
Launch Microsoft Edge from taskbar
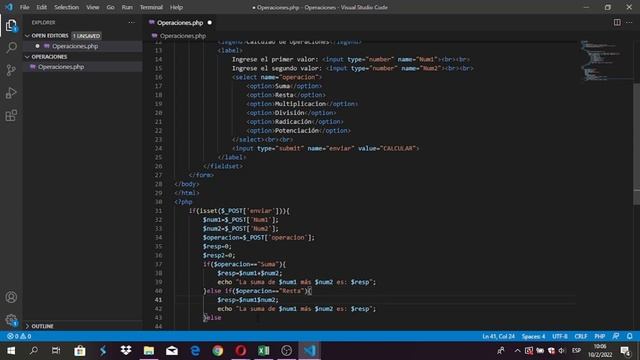195,351
